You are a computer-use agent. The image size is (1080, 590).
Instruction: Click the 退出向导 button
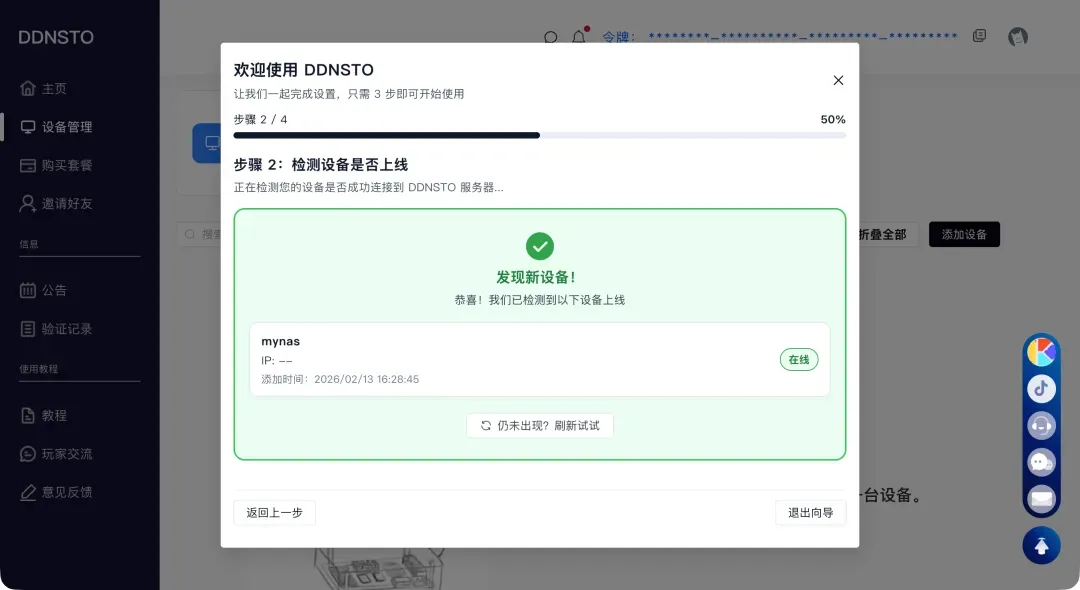[810, 513]
